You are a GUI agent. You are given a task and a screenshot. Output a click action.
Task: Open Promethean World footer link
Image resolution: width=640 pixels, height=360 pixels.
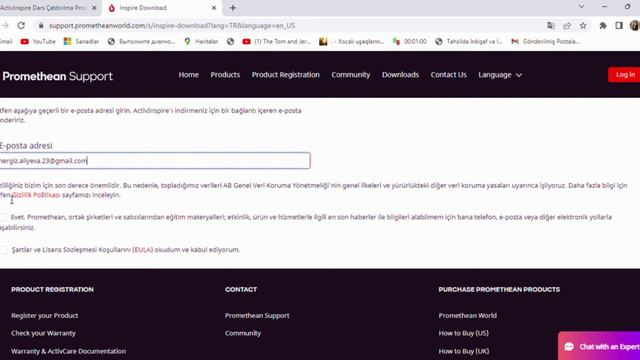(468, 316)
